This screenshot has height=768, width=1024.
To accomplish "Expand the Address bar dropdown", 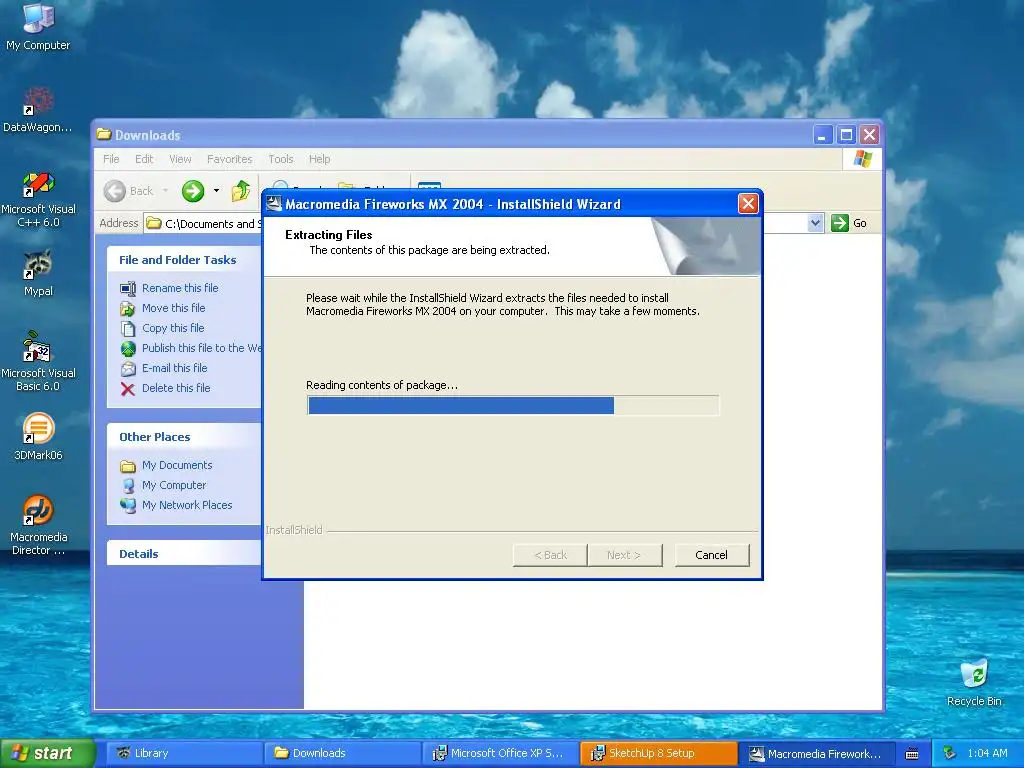I will click(x=815, y=223).
